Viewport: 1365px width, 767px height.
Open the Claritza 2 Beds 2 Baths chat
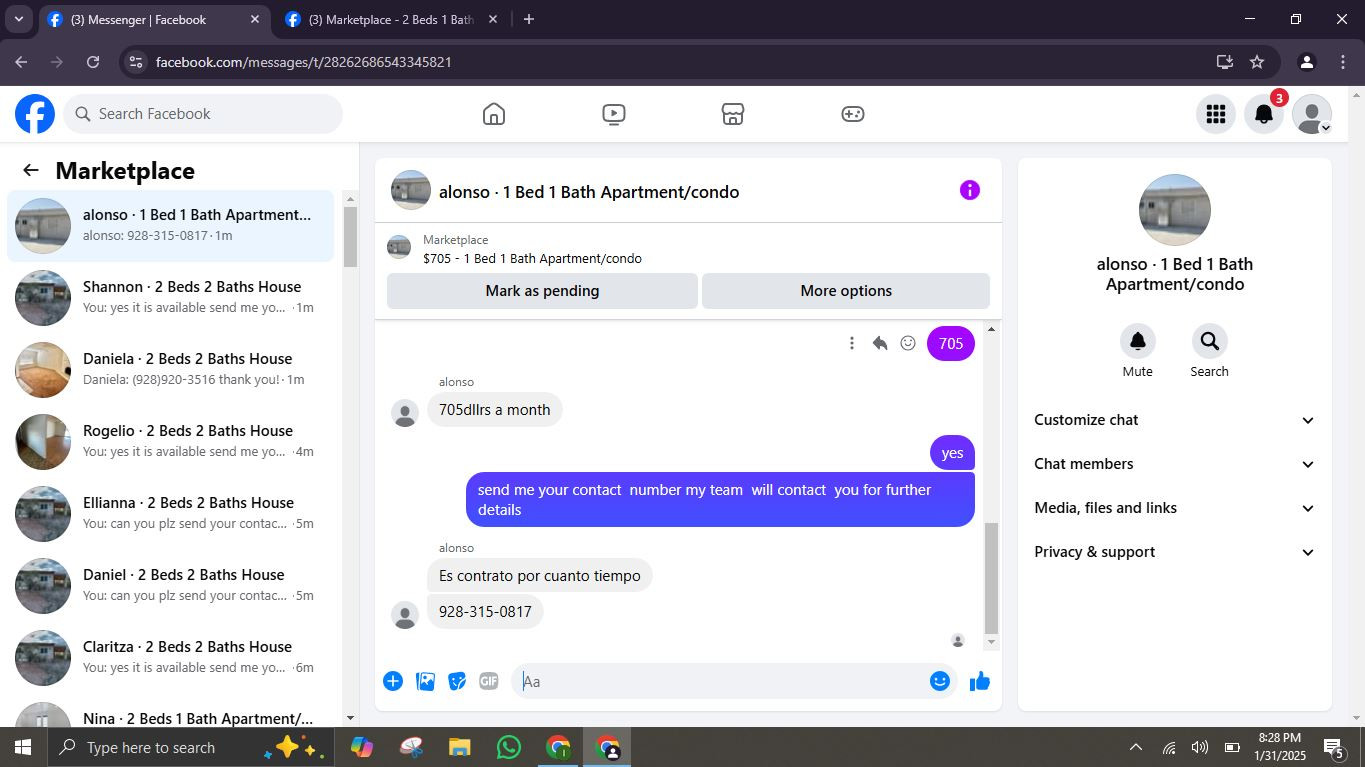point(171,658)
